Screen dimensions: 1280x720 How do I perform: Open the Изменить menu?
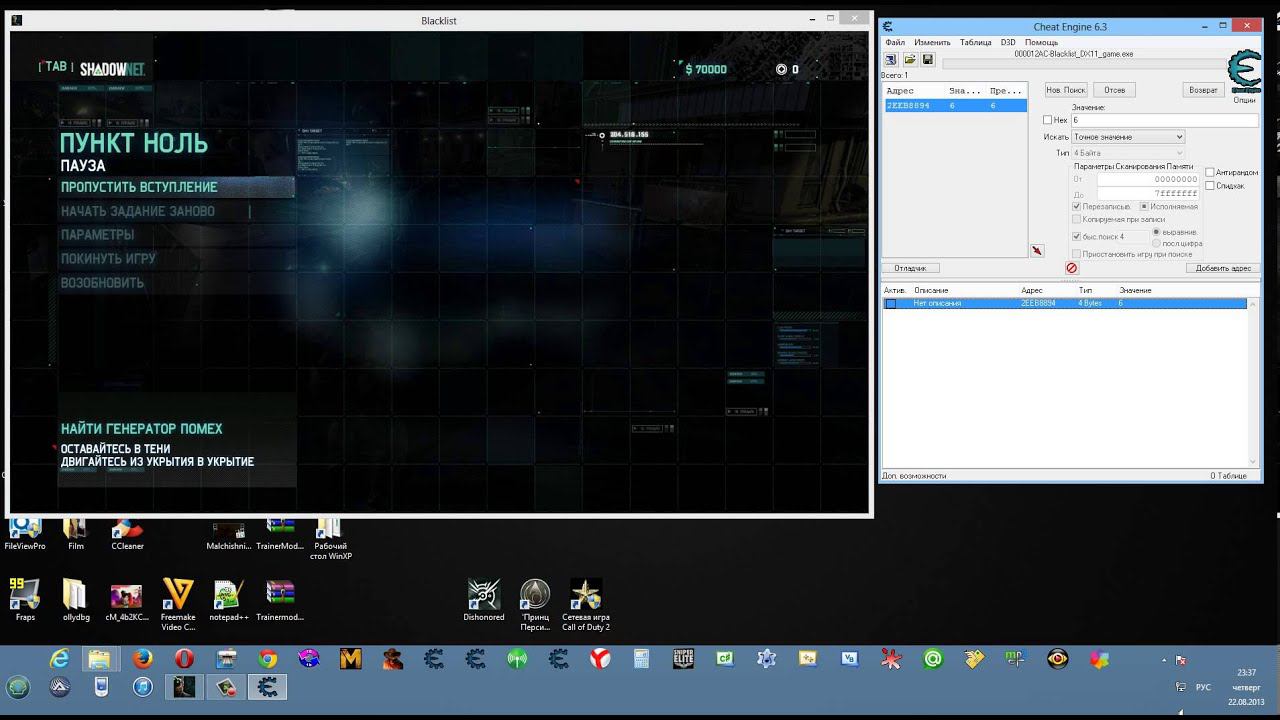(x=932, y=42)
